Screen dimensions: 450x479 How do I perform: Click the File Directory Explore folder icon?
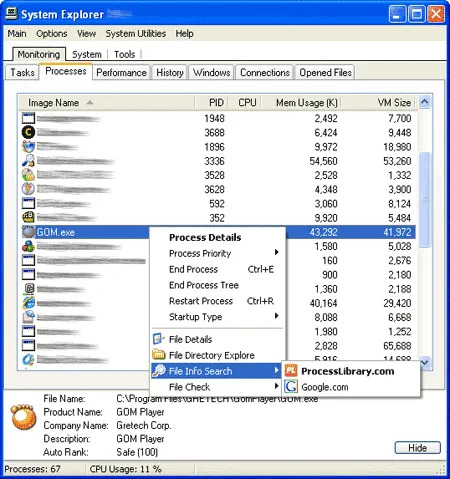tap(159, 355)
